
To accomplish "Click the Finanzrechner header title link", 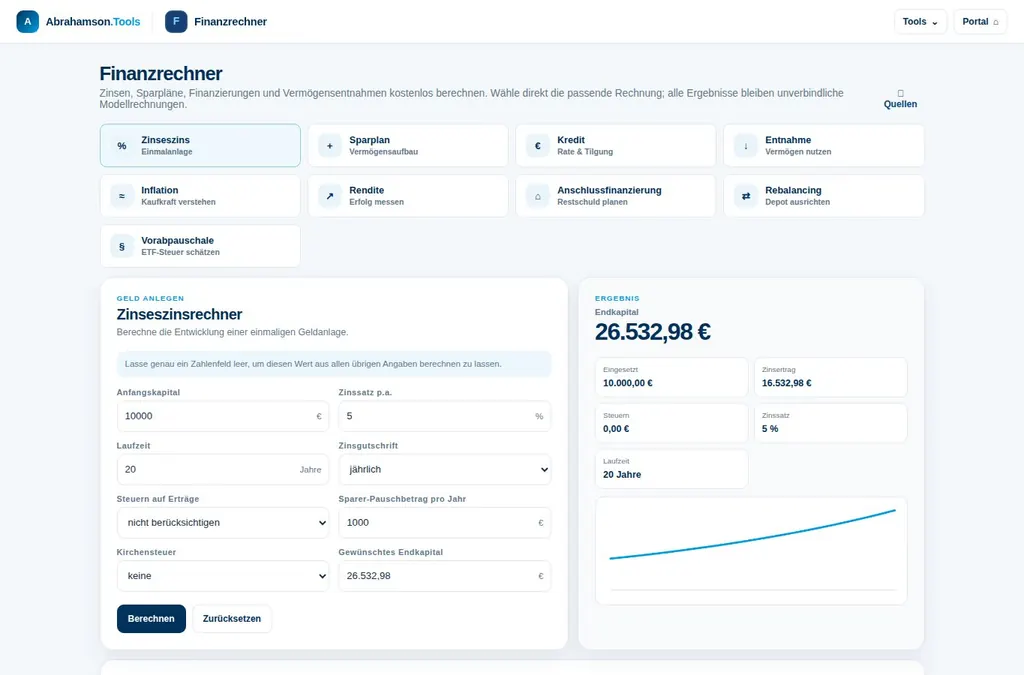I will click(x=231, y=22).
